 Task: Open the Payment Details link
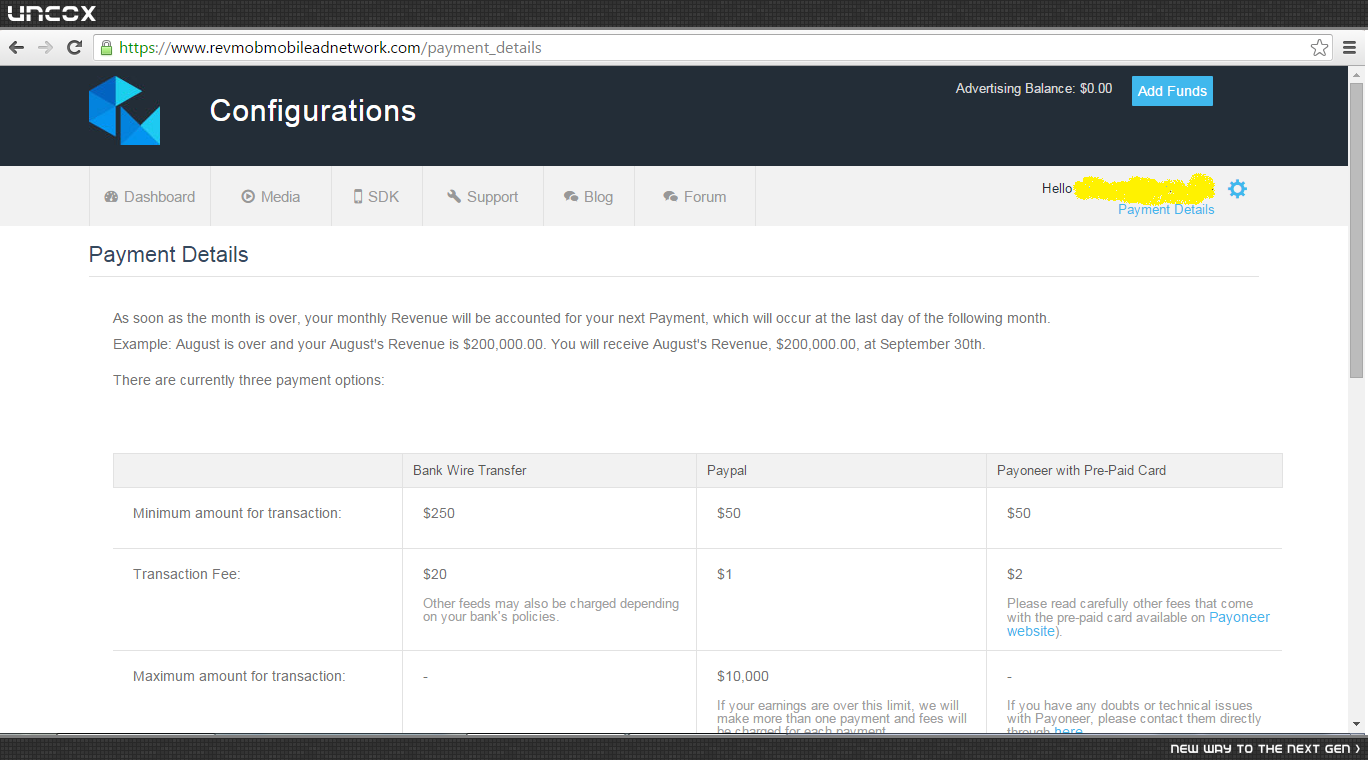pyautogui.click(x=1166, y=210)
